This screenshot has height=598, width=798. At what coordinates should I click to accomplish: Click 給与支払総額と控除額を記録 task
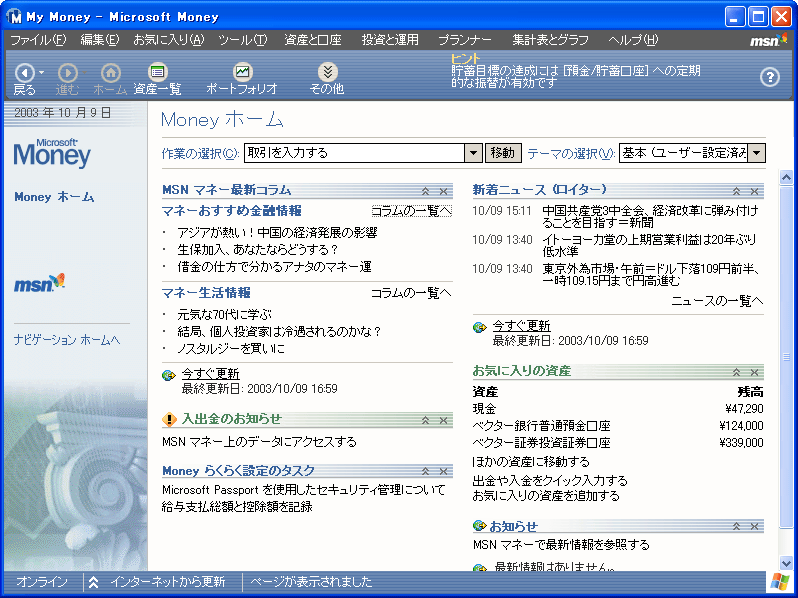point(237,507)
